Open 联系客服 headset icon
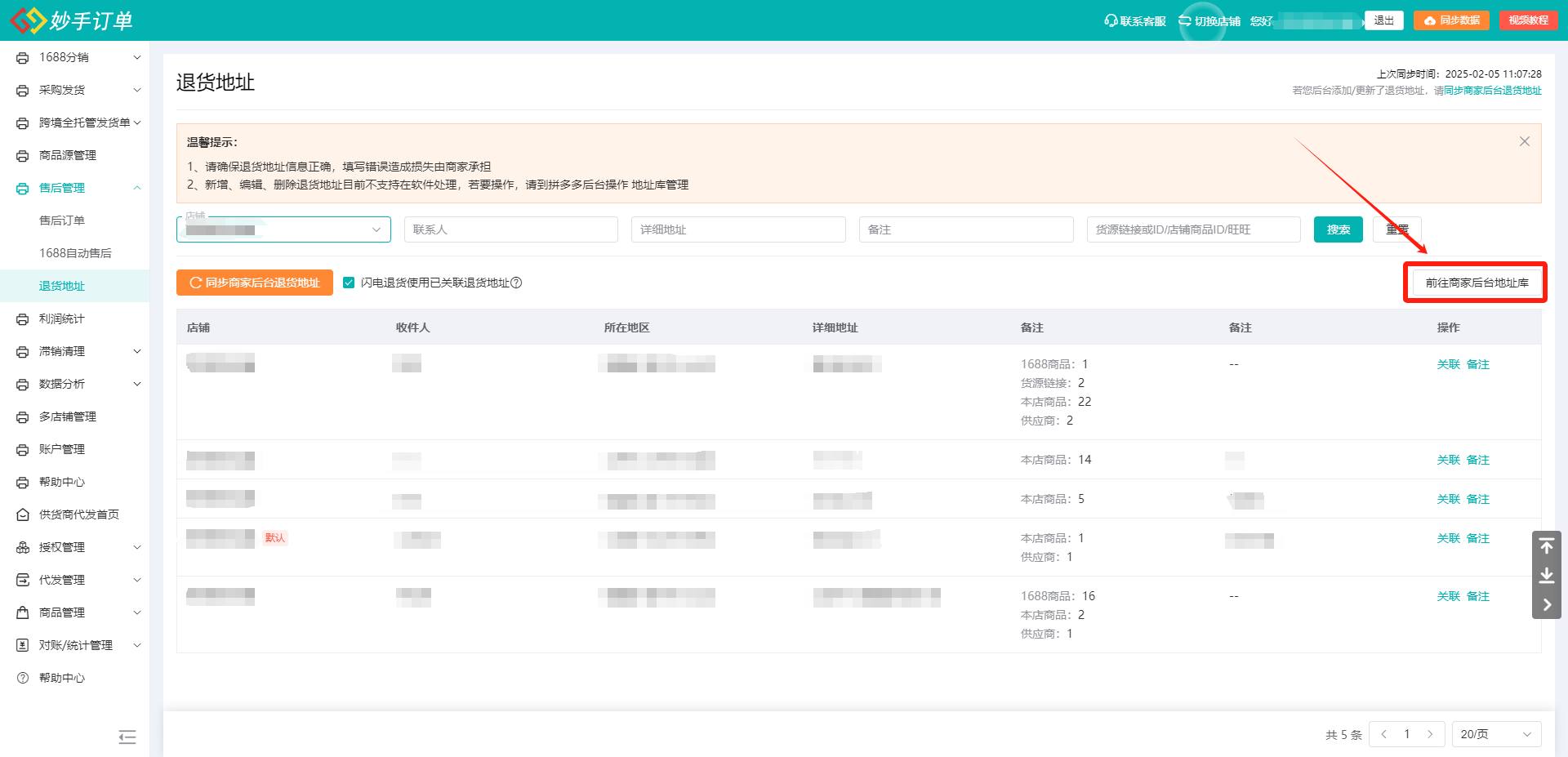This screenshot has width=1568, height=757. 1111,20
